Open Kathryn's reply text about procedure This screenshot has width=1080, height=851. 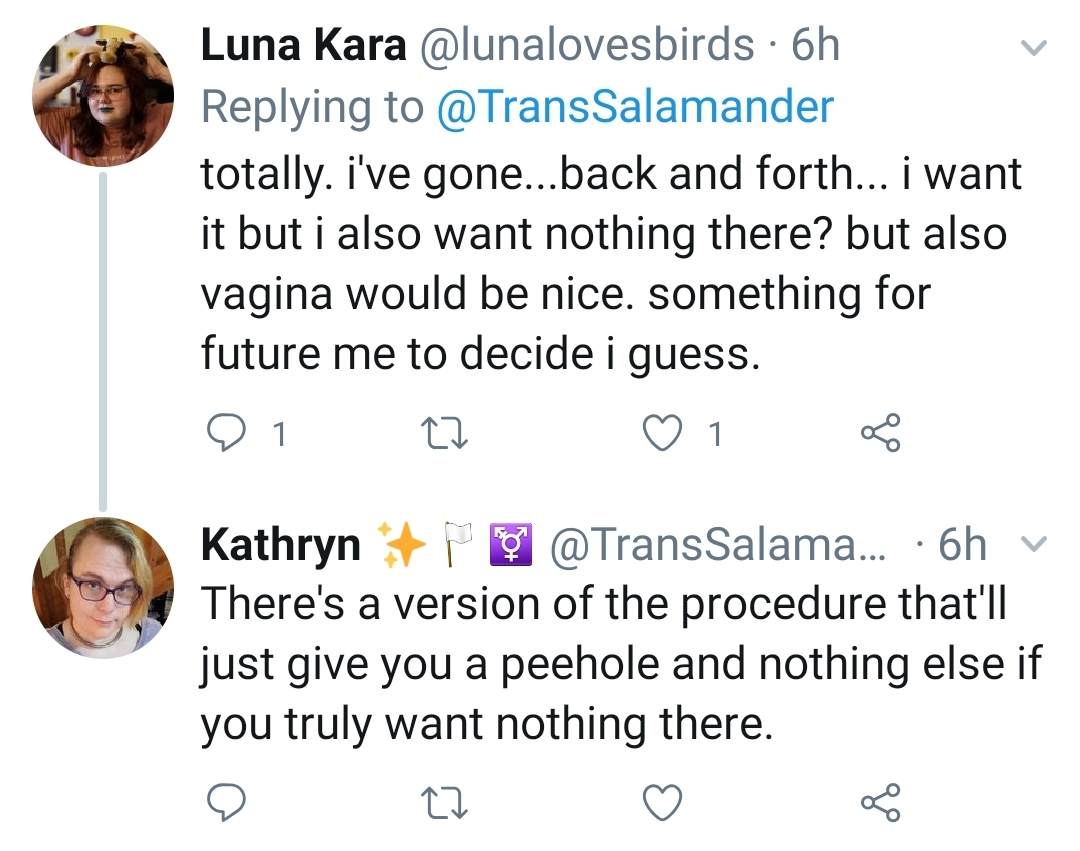coord(621,664)
